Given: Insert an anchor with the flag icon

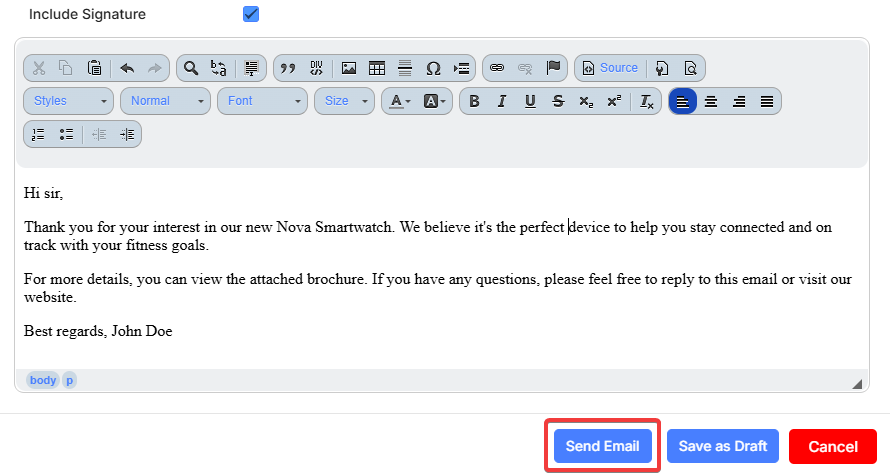Looking at the screenshot, I should click(x=553, y=68).
